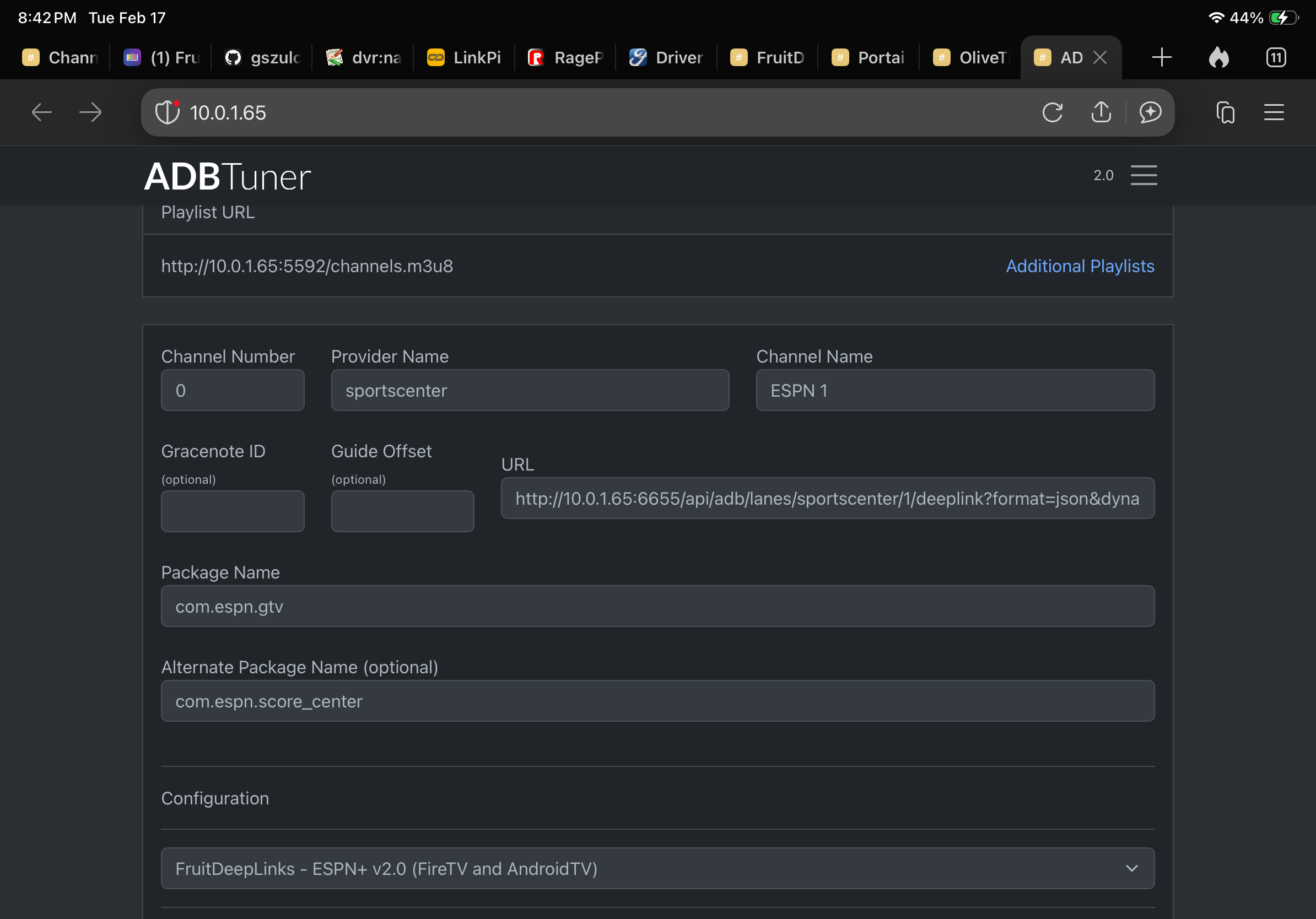This screenshot has width=1316, height=919.
Task: Open the browser hamburger menu
Action: (x=1274, y=112)
